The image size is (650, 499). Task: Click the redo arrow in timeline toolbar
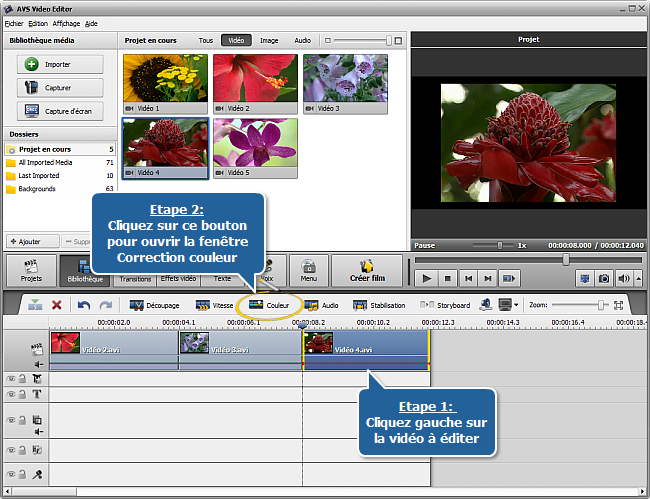point(105,305)
